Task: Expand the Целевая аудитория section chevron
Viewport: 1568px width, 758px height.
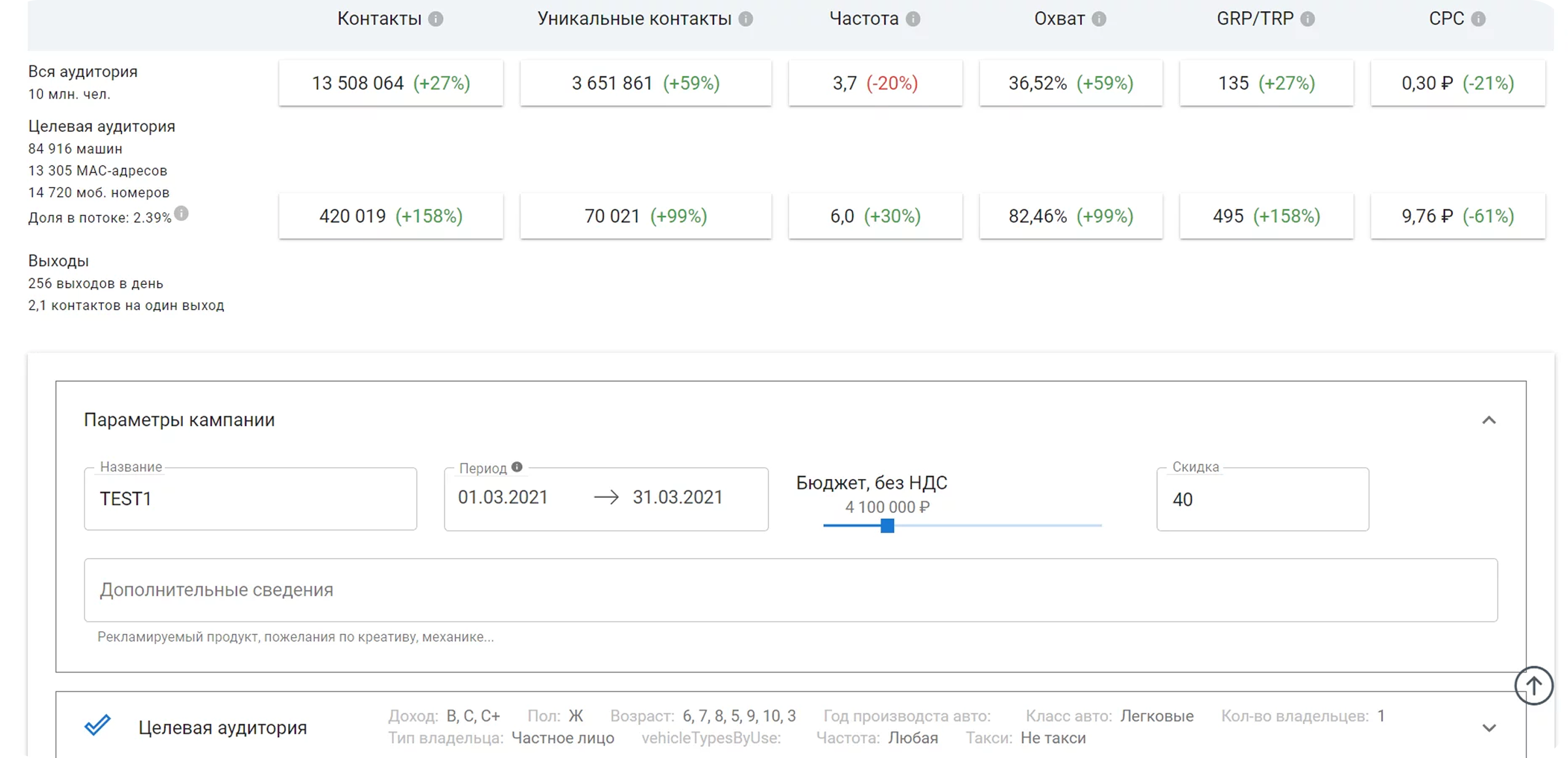Action: 1488,727
